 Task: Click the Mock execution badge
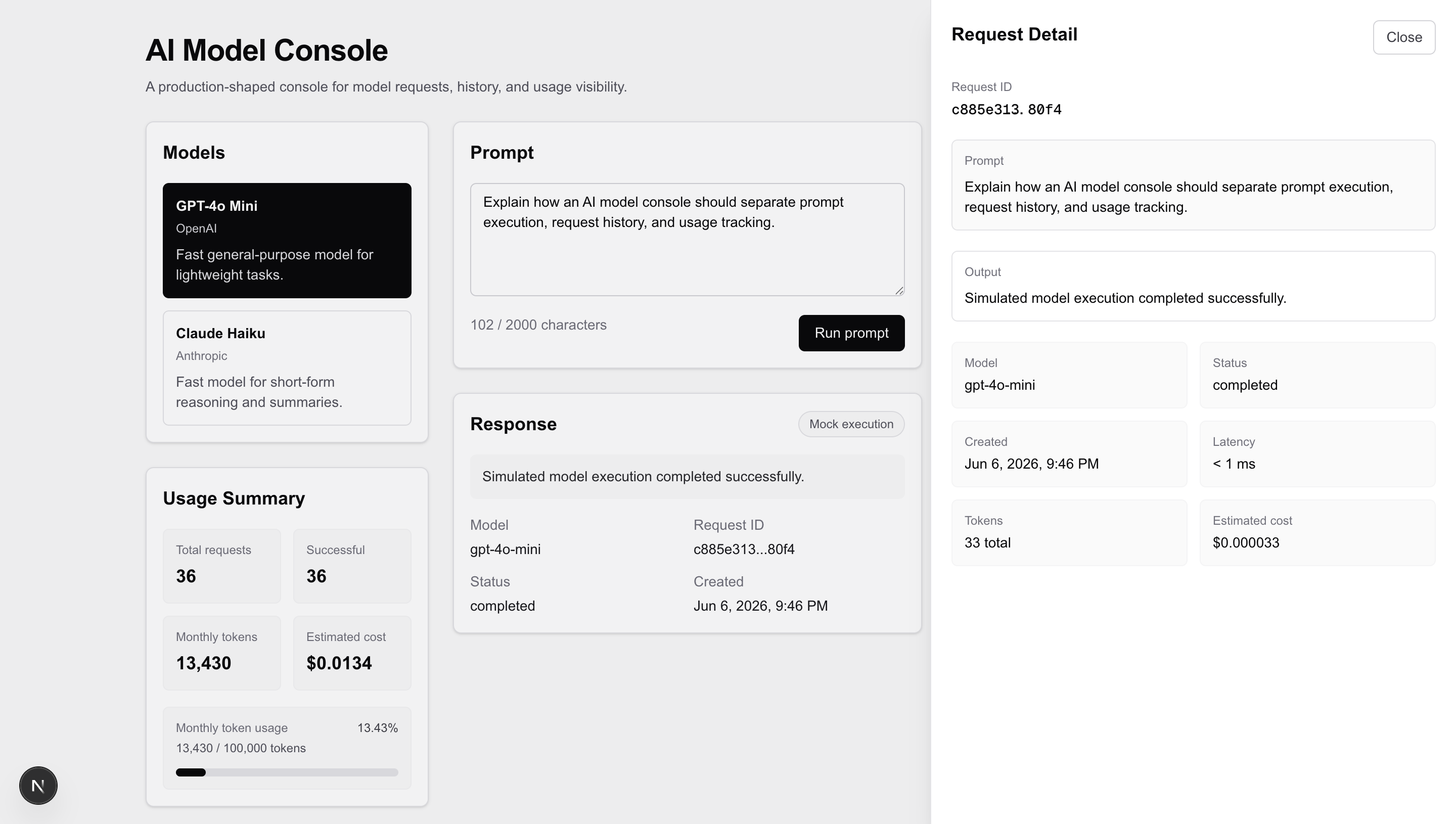[851, 424]
